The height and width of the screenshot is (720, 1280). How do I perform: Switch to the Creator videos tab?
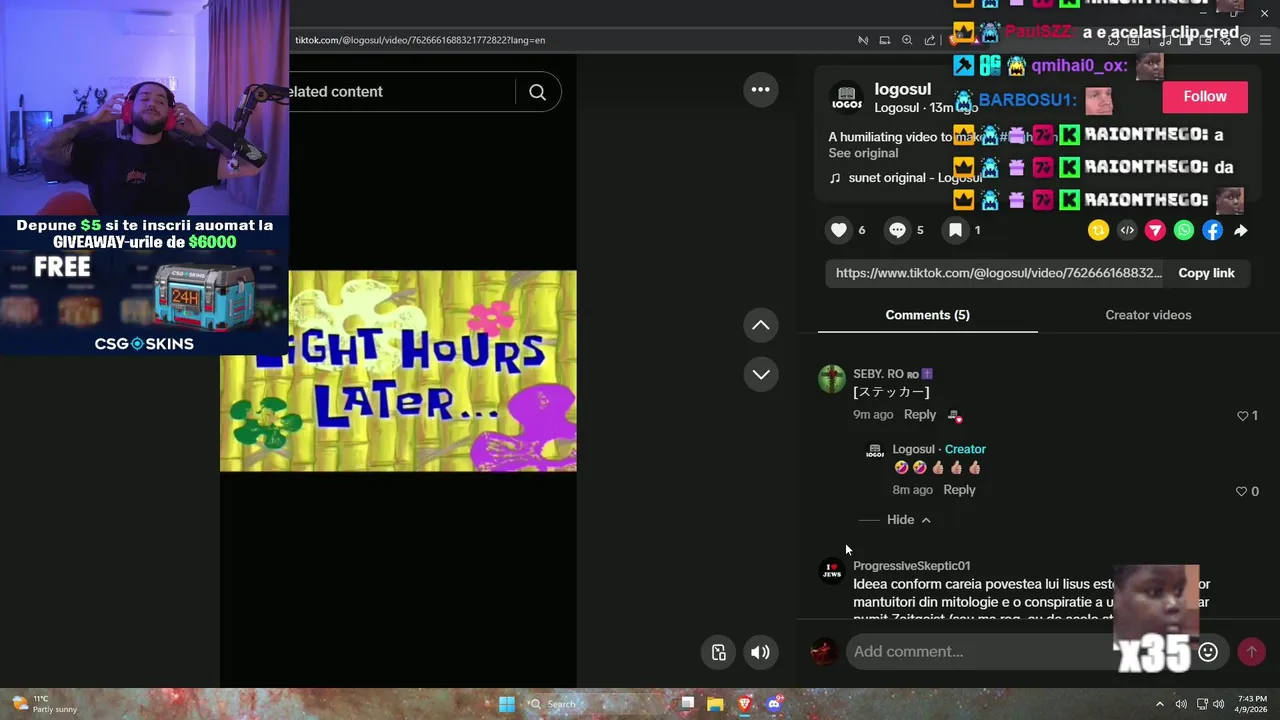1148,315
